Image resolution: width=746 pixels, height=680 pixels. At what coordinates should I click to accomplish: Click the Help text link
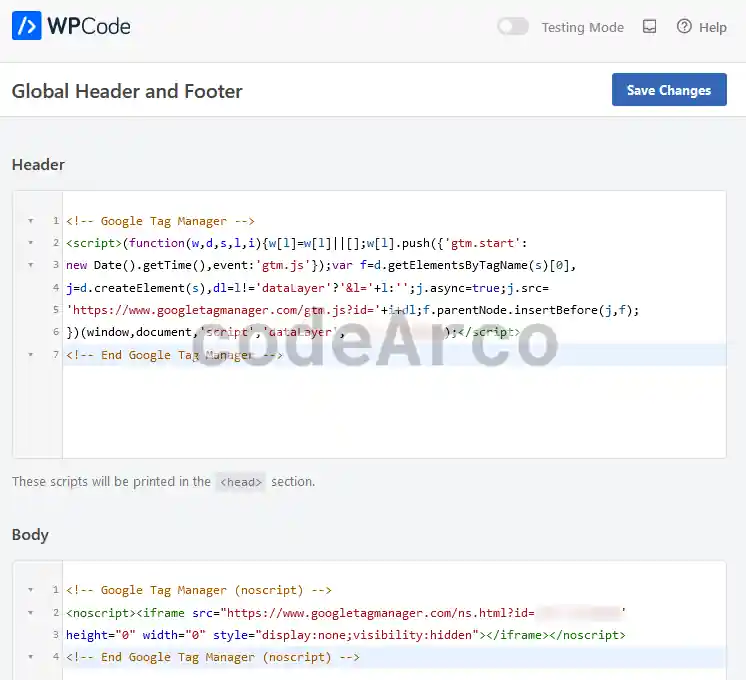pos(713,28)
